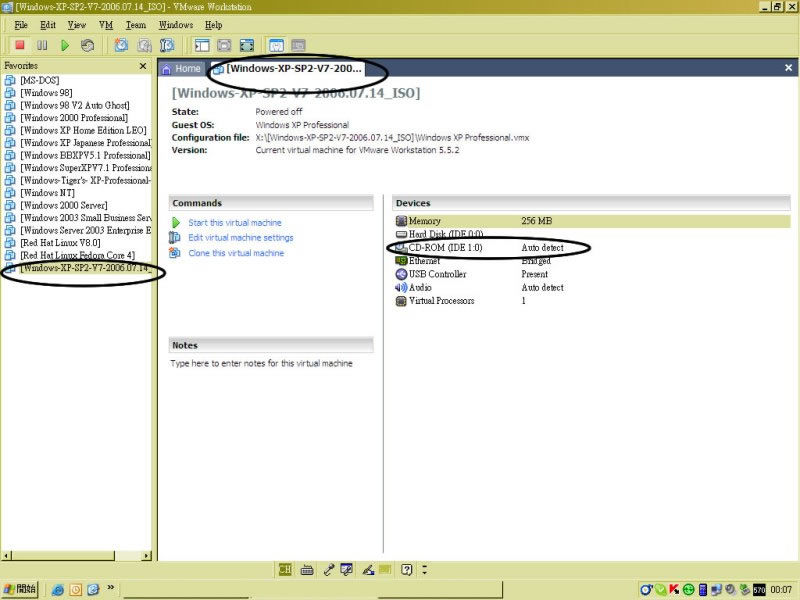Switch to the Home tab
Screen dimensions: 800x600
[182, 69]
